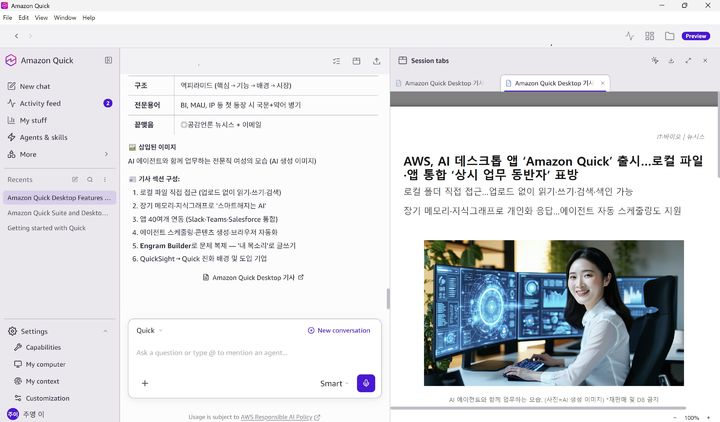
Task: Click the document vertical scrollbar
Action: (718, 134)
